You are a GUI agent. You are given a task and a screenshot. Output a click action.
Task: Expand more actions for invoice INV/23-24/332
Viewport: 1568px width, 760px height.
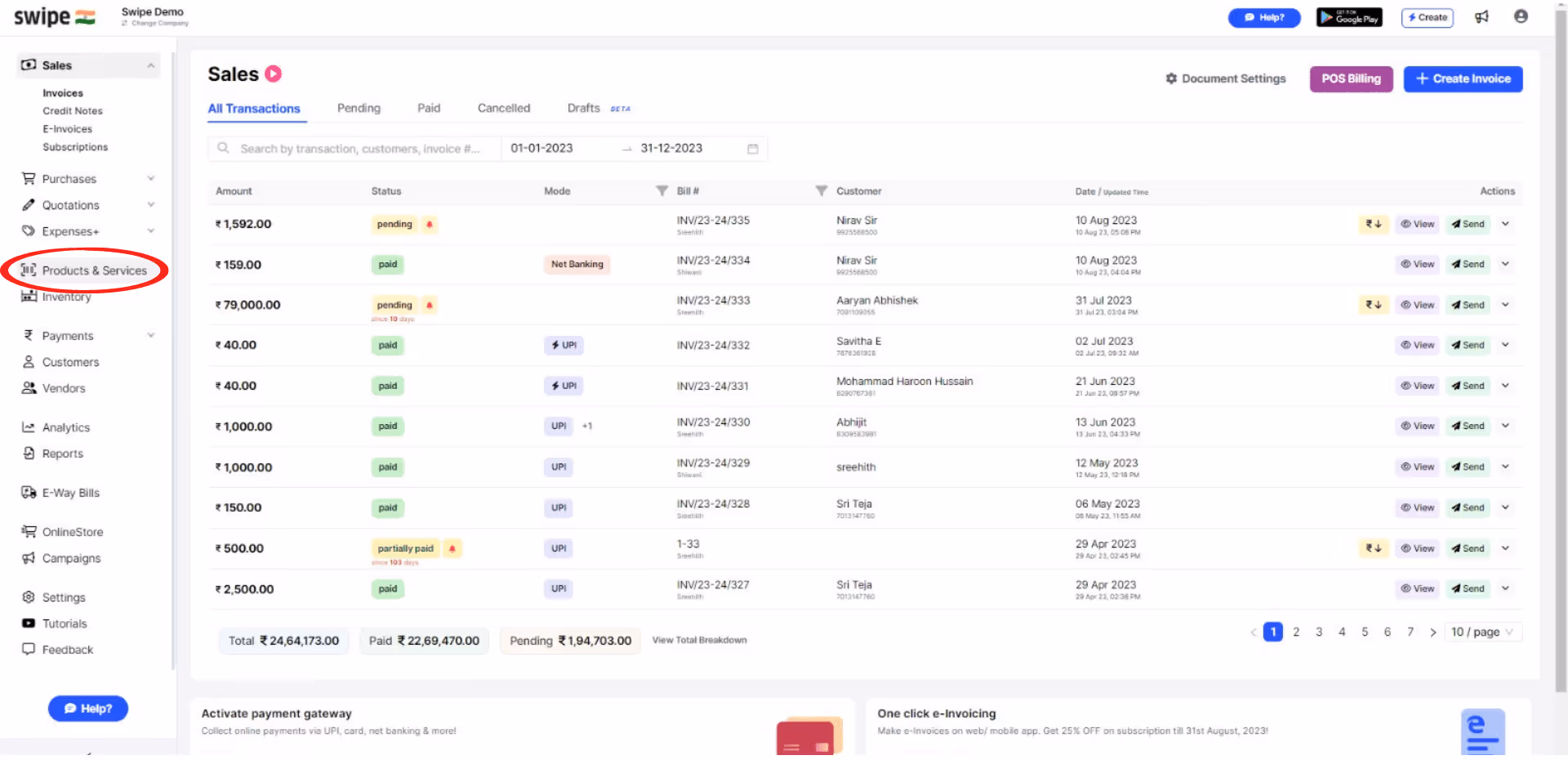[1505, 345]
